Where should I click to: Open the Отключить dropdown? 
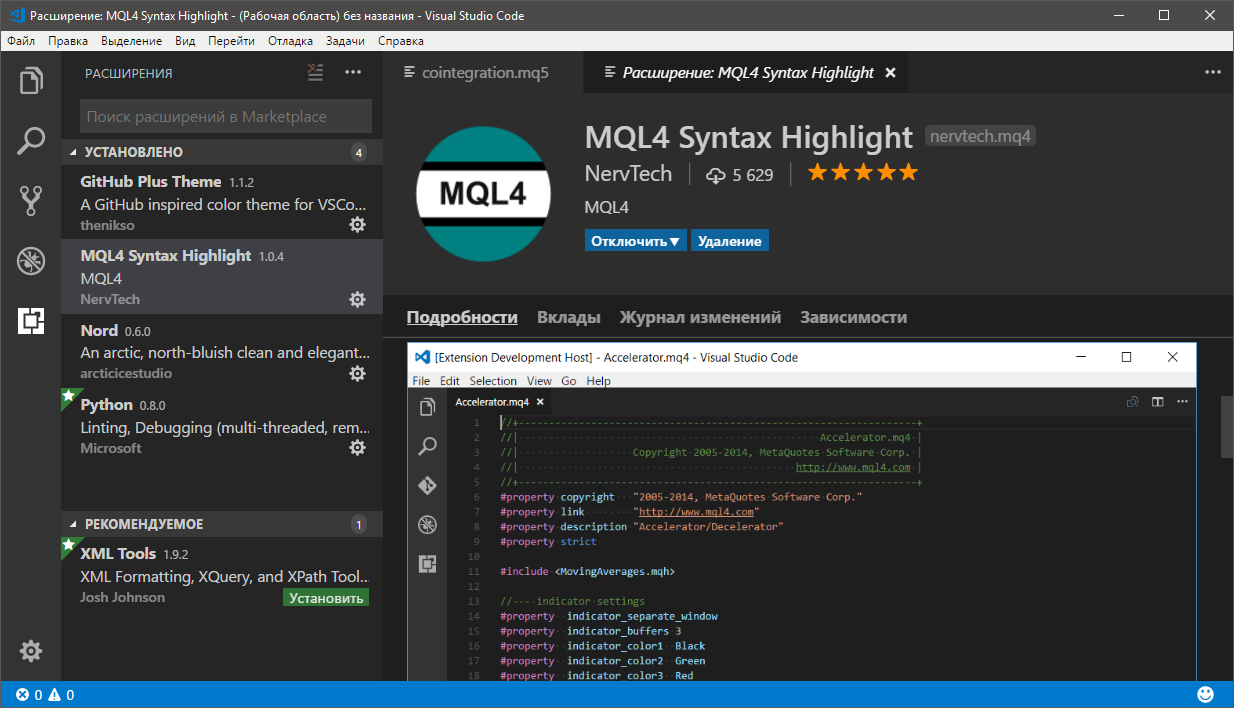pos(636,241)
